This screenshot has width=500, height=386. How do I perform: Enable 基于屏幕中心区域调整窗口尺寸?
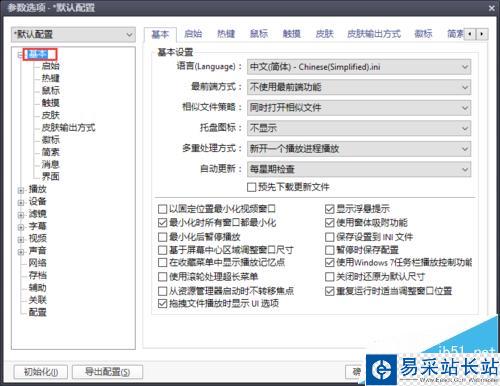[x=162, y=250]
